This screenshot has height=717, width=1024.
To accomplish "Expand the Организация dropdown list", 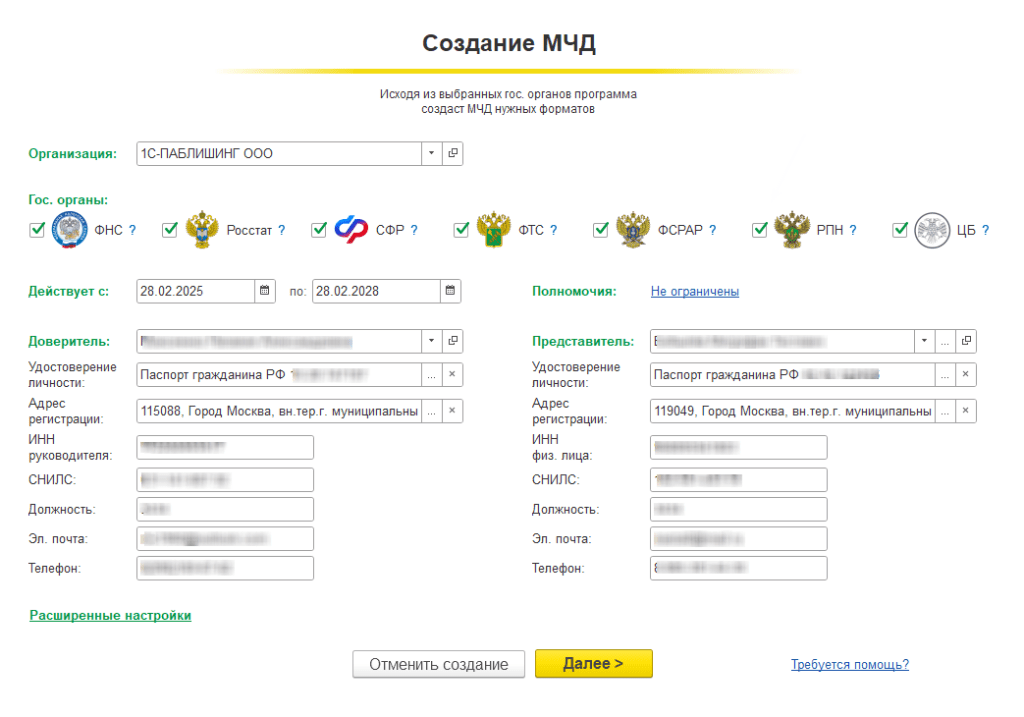I will (x=430, y=154).
